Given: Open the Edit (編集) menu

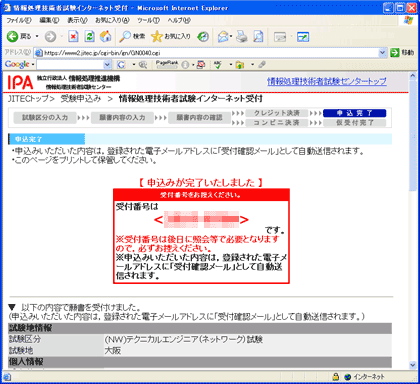Looking at the screenshot, I should click(49, 20).
